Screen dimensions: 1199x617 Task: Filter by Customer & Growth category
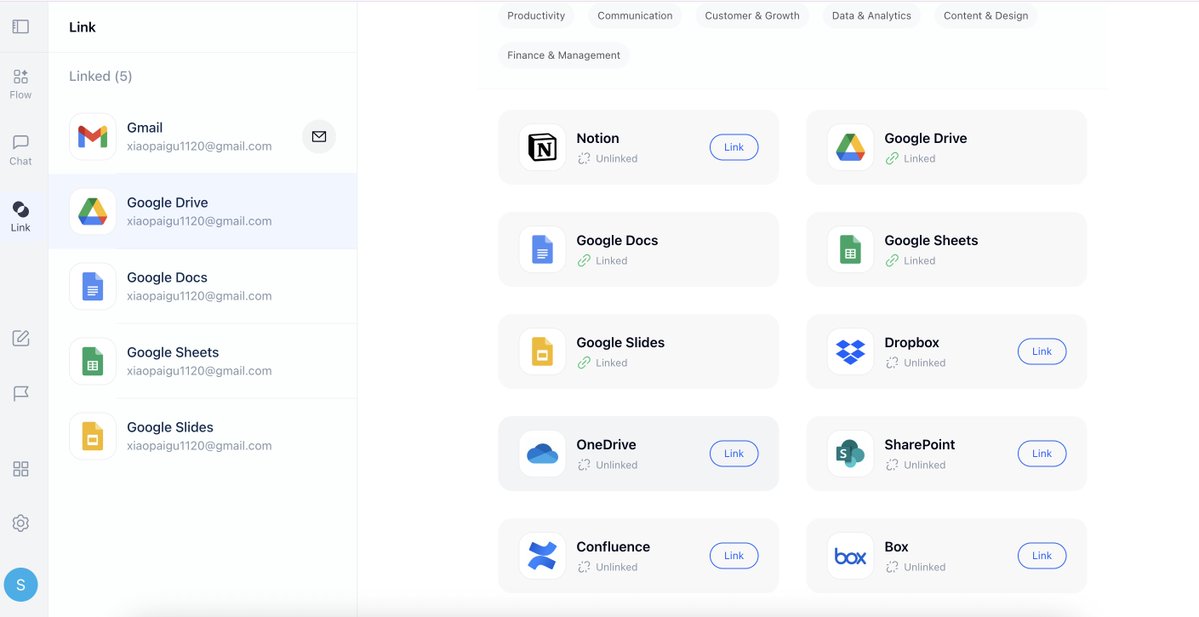(x=752, y=15)
